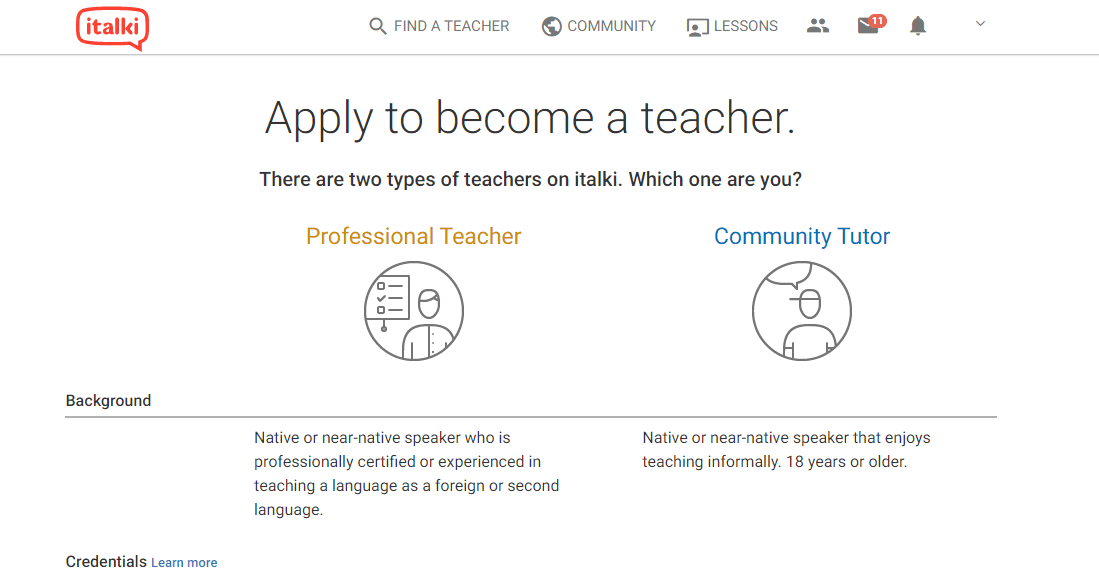Screen dimensions: 1099x569
Task: Click the Community Tutor circle illustration
Action: [802, 311]
